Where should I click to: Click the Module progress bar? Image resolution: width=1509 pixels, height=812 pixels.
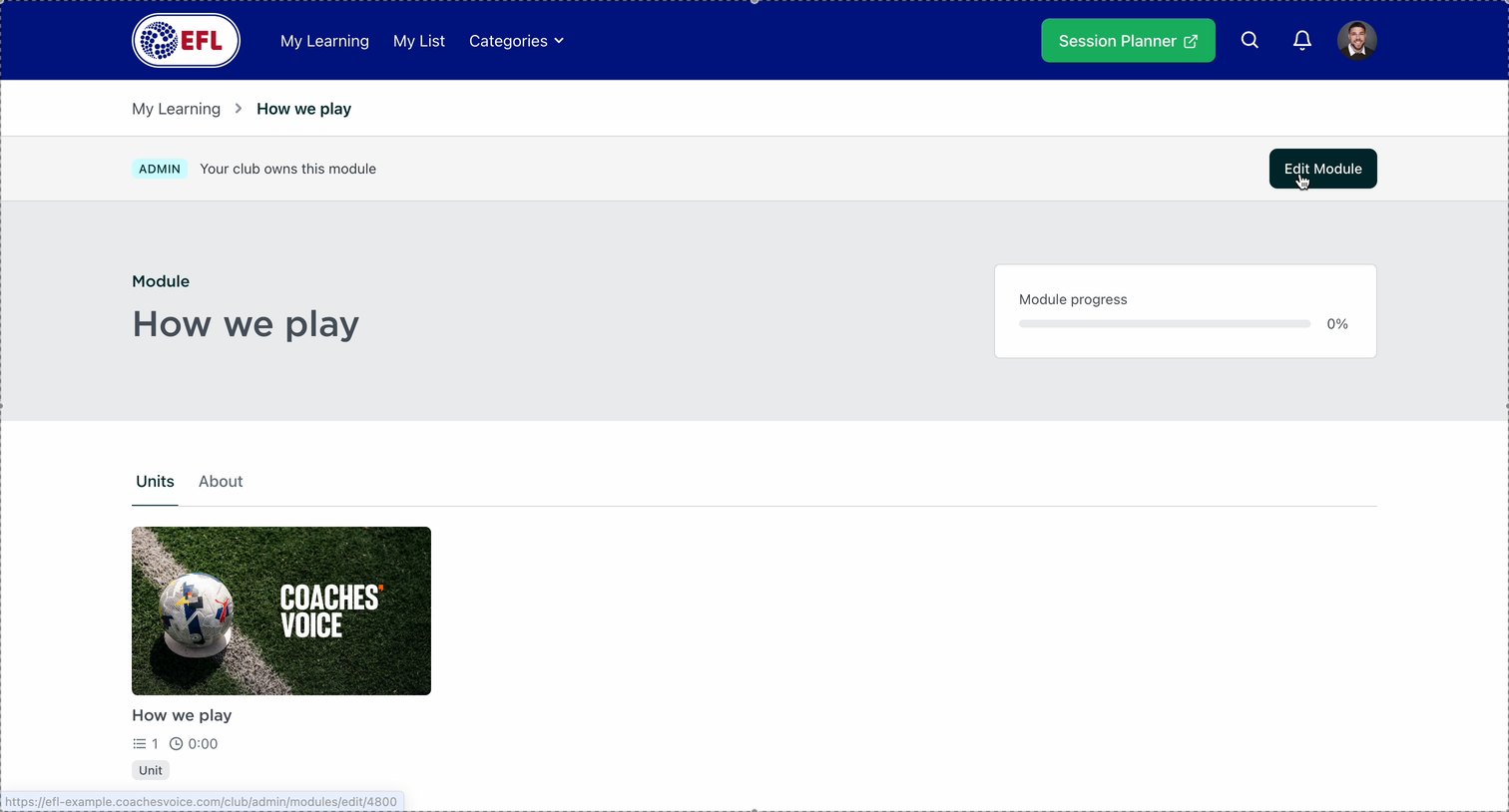click(1165, 324)
